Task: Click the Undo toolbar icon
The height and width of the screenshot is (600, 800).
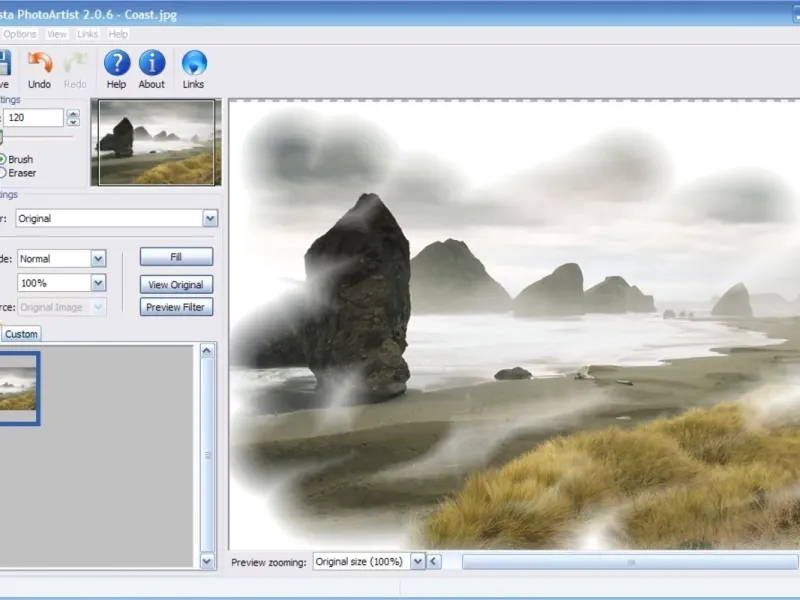Action: point(40,63)
